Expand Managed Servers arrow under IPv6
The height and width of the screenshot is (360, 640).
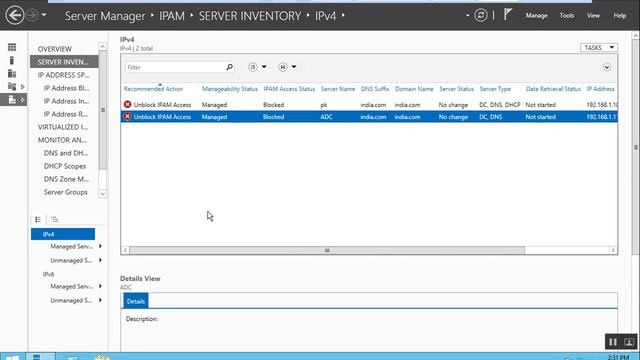coord(100,286)
